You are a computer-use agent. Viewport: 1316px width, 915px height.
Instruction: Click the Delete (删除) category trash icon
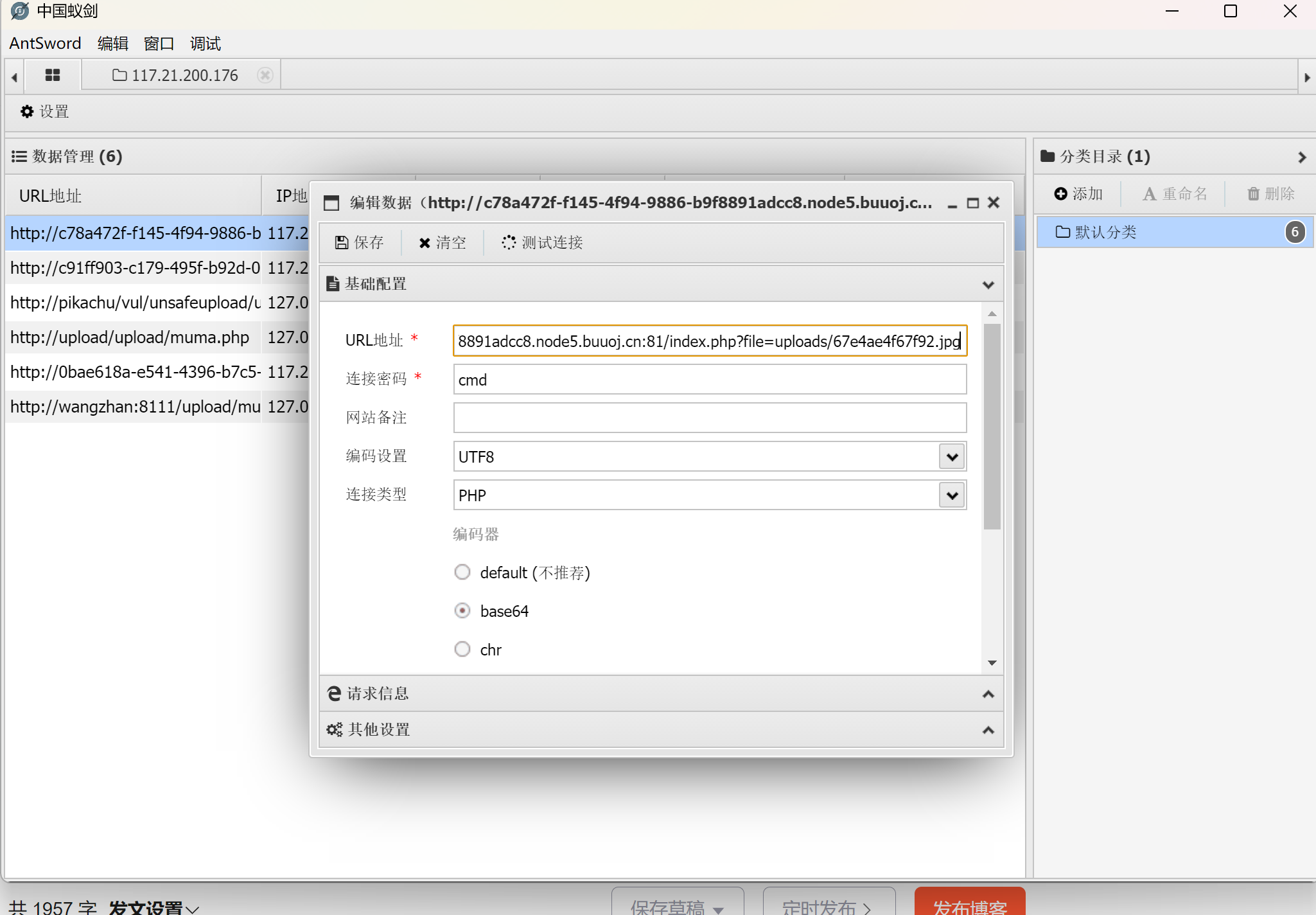point(1253,193)
